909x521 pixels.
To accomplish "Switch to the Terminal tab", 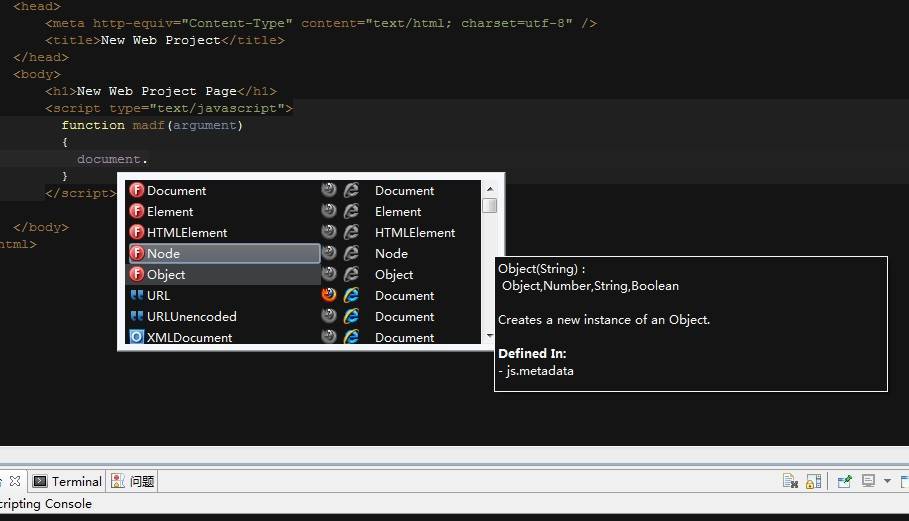I will tap(67, 481).
